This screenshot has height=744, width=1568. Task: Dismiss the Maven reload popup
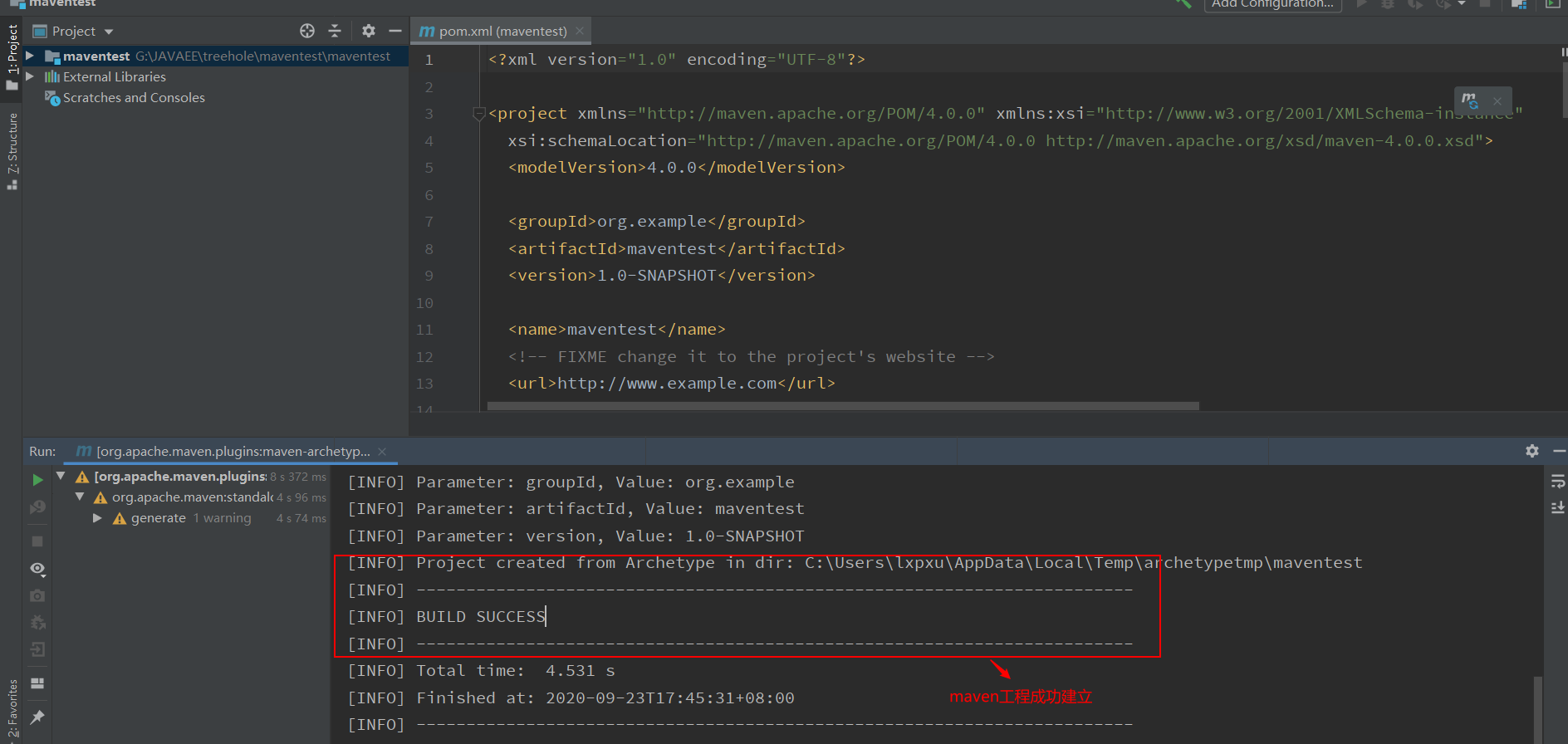click(x=1497, y=101)
